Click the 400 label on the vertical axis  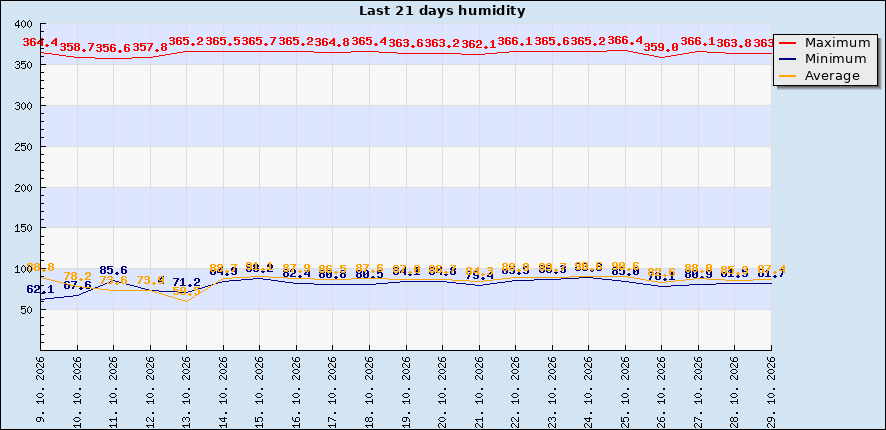(25, 24)
